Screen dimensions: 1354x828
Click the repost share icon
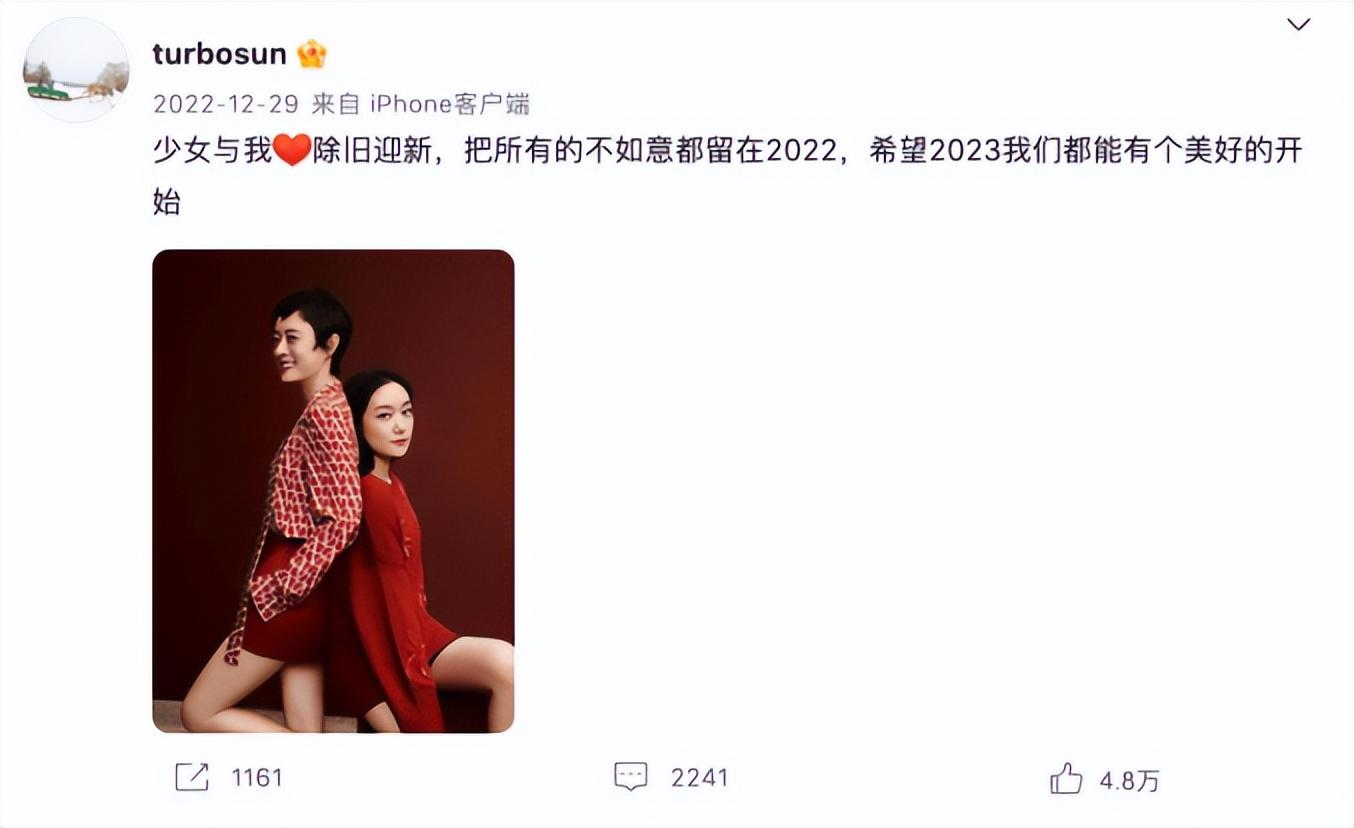tap(191, 777)
